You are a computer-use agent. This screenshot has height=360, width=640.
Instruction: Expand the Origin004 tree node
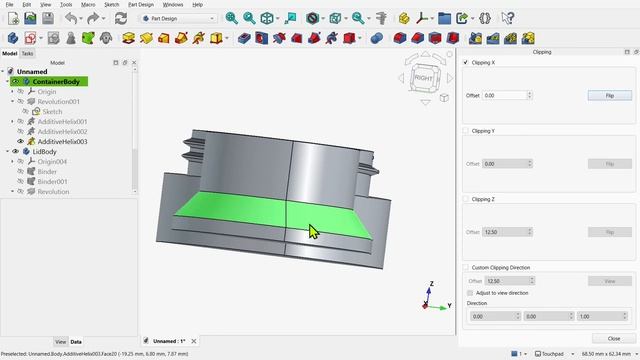pyautogui.click(x=12, y=162)
